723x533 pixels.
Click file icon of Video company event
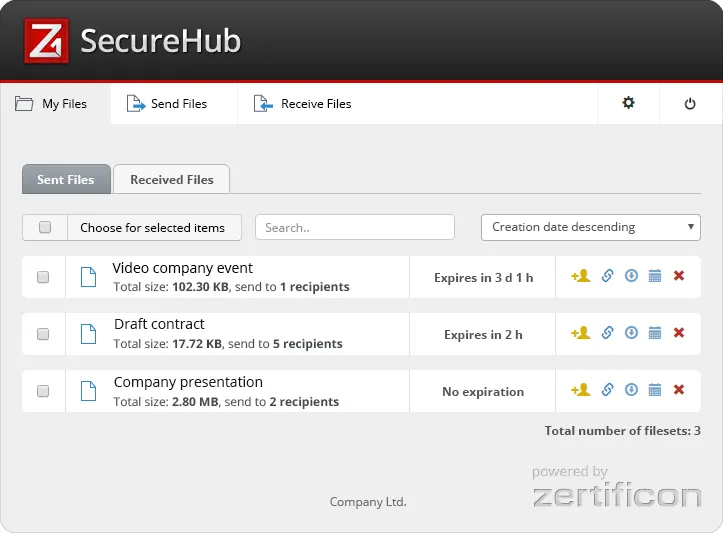pyautogui.click(x=89, y=277)
